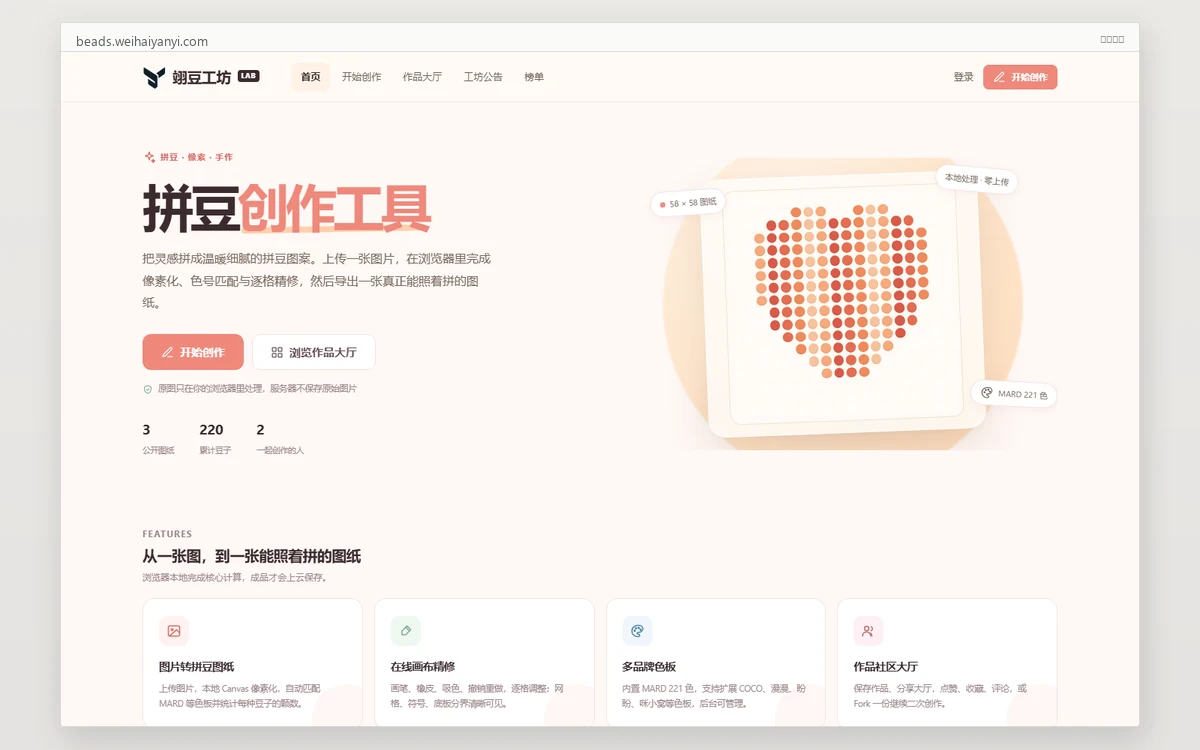
Task: Click the 作品社区大厅 card title
Action: point(886,667)
